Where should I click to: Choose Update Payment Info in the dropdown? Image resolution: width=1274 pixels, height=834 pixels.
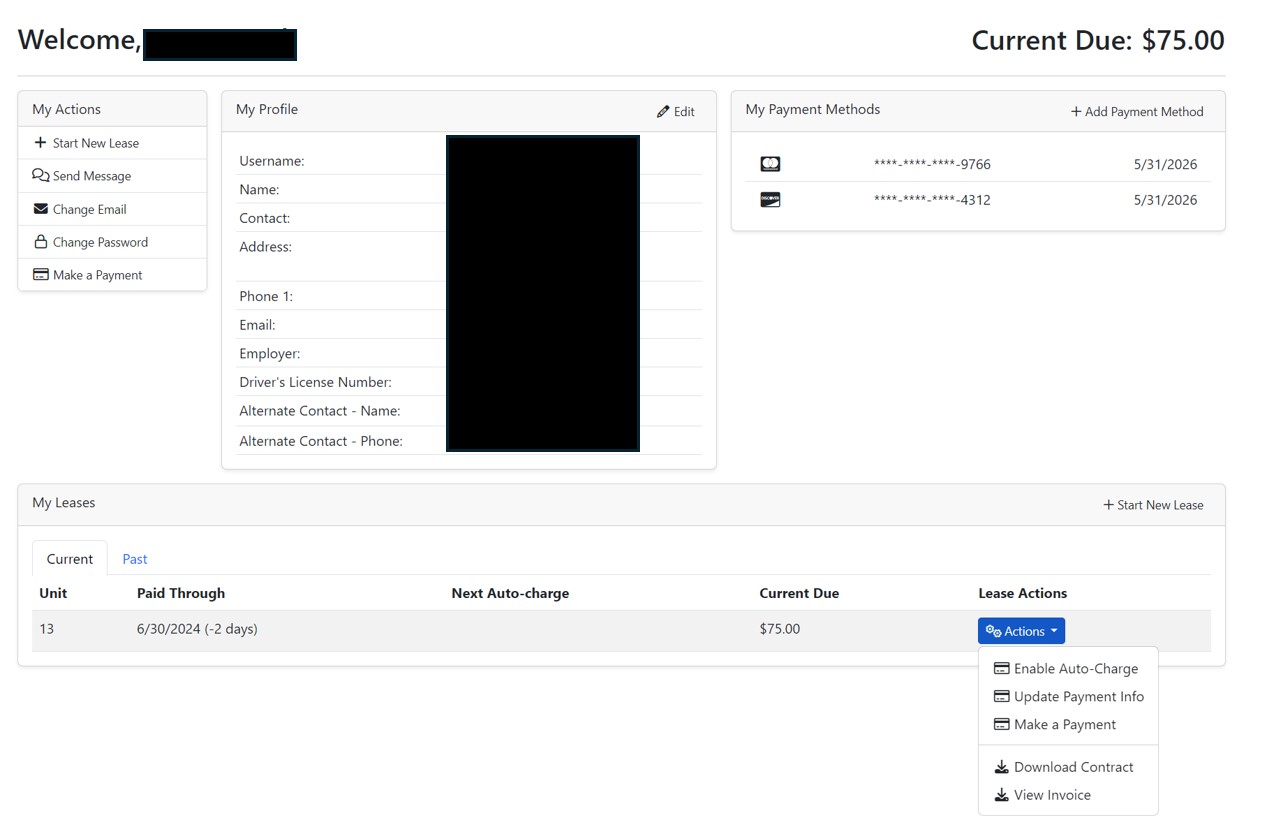tap(1078, 697)
